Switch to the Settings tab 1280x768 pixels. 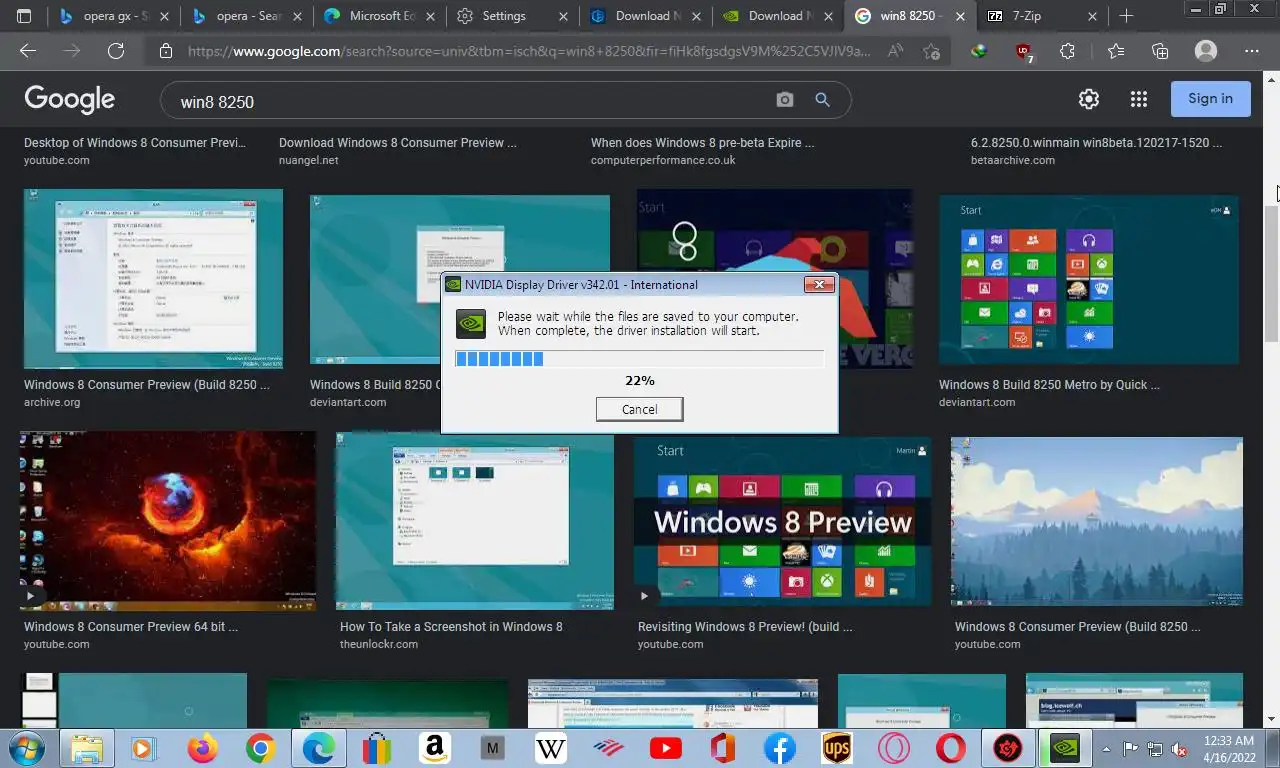point(512,16)
